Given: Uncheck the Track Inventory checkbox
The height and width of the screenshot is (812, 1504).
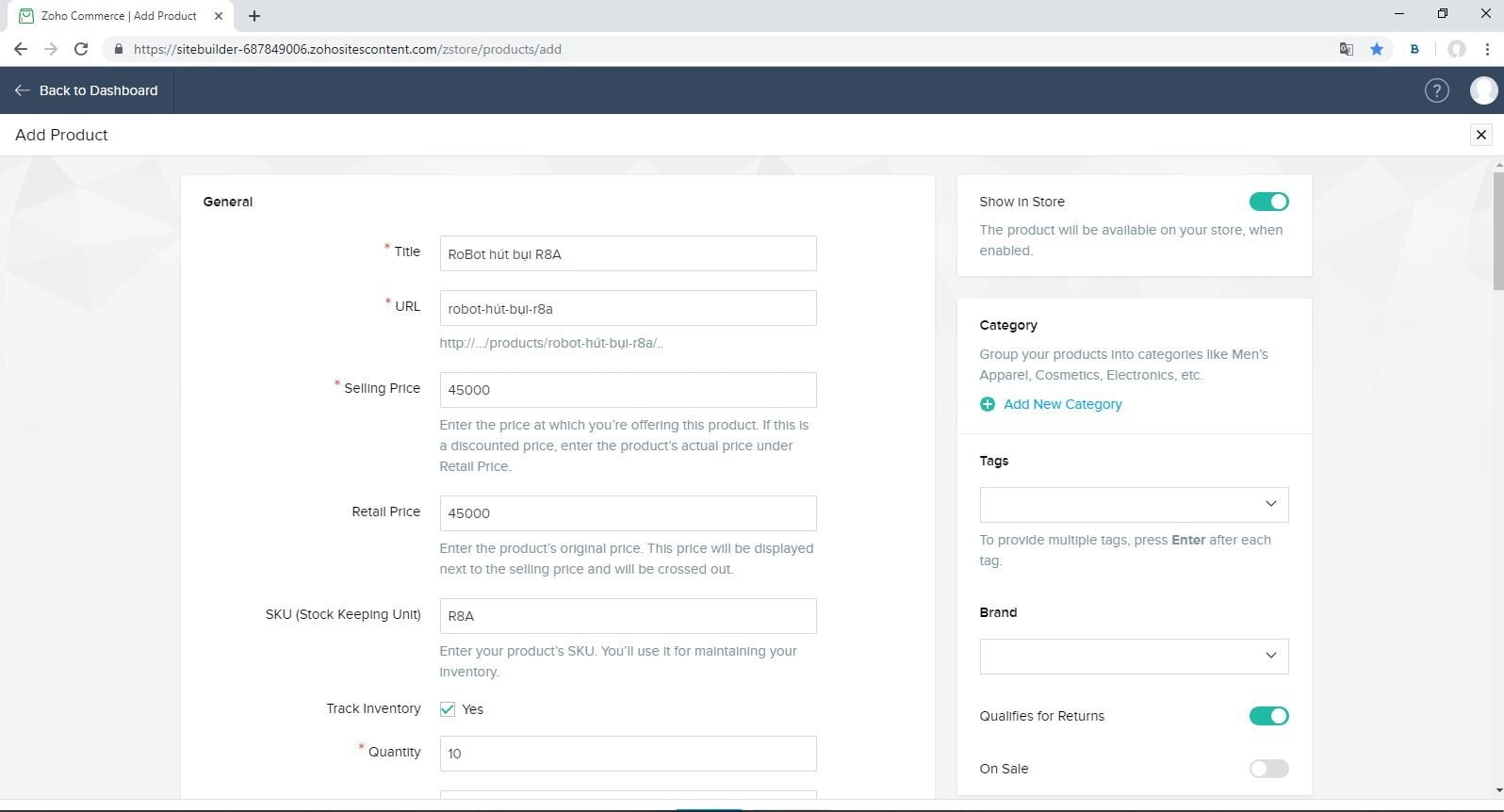Looking at the screenshot, I should tap(448, 709).
